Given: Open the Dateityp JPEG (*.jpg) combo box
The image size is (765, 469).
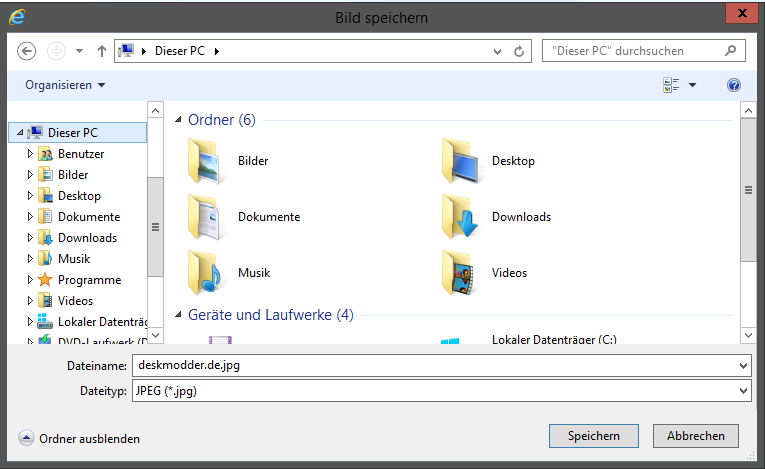Looking at the screenshot, I should 441,391.
